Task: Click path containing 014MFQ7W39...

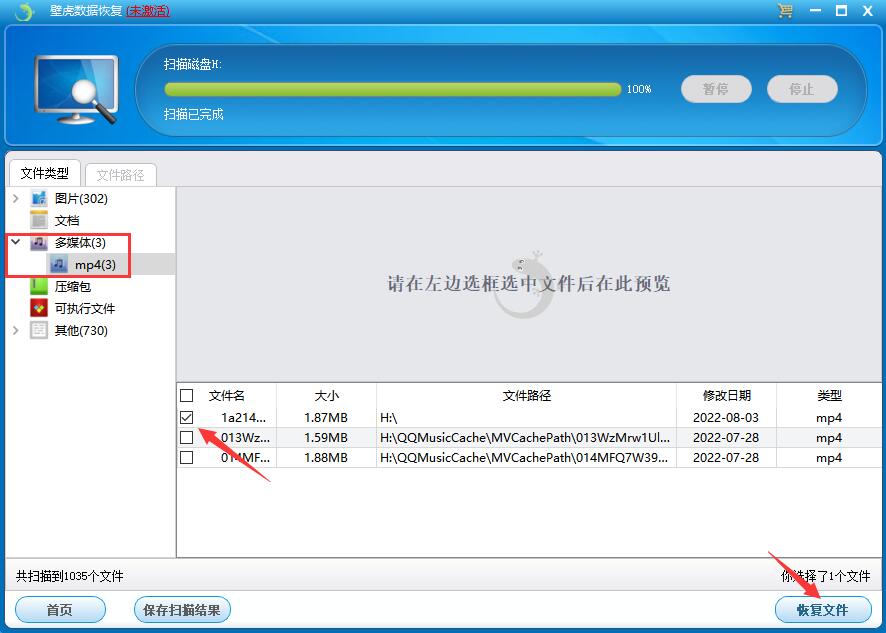Action: tap(524, 457)
